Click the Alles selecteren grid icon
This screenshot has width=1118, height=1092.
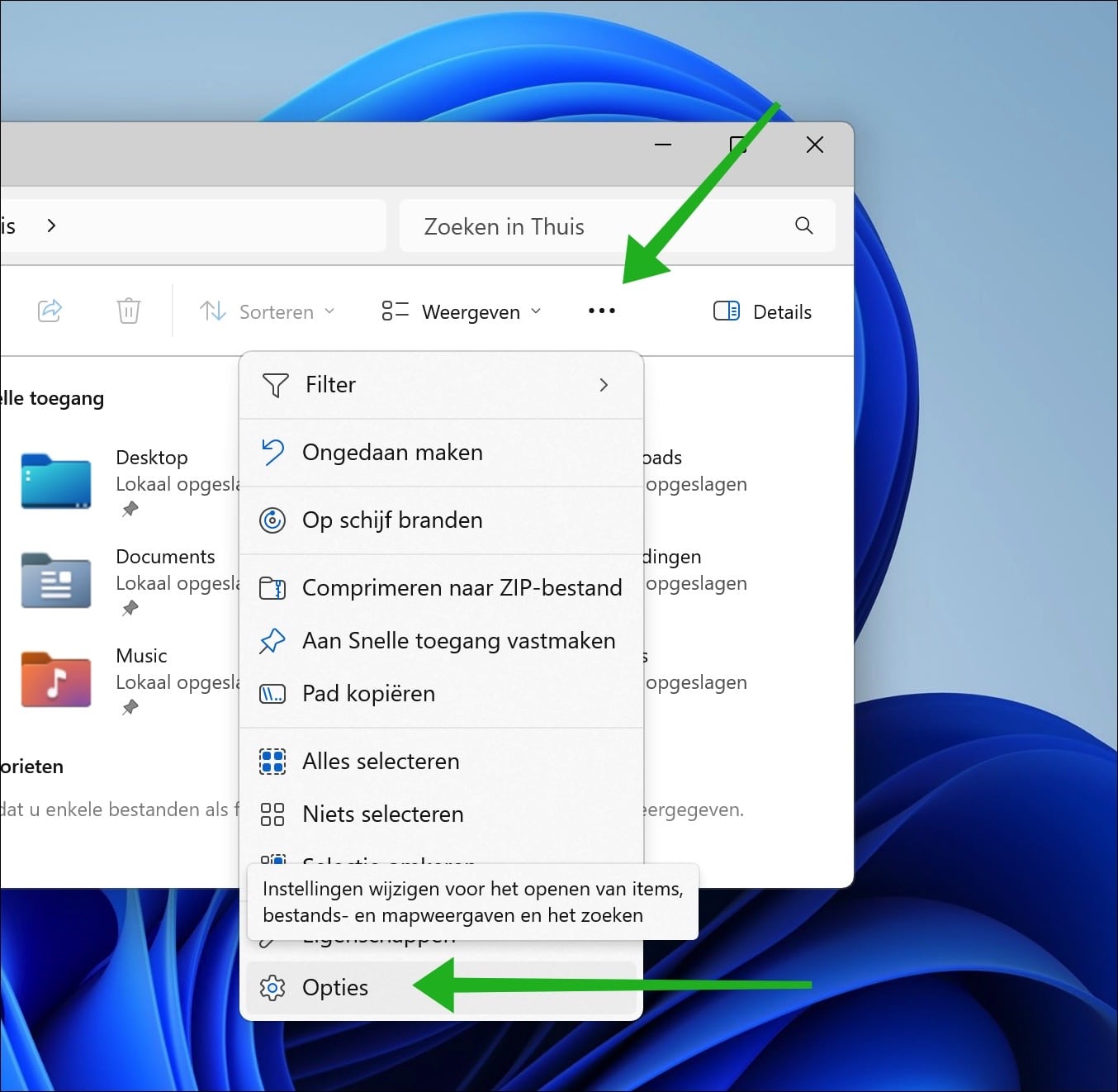coord(272,761)
